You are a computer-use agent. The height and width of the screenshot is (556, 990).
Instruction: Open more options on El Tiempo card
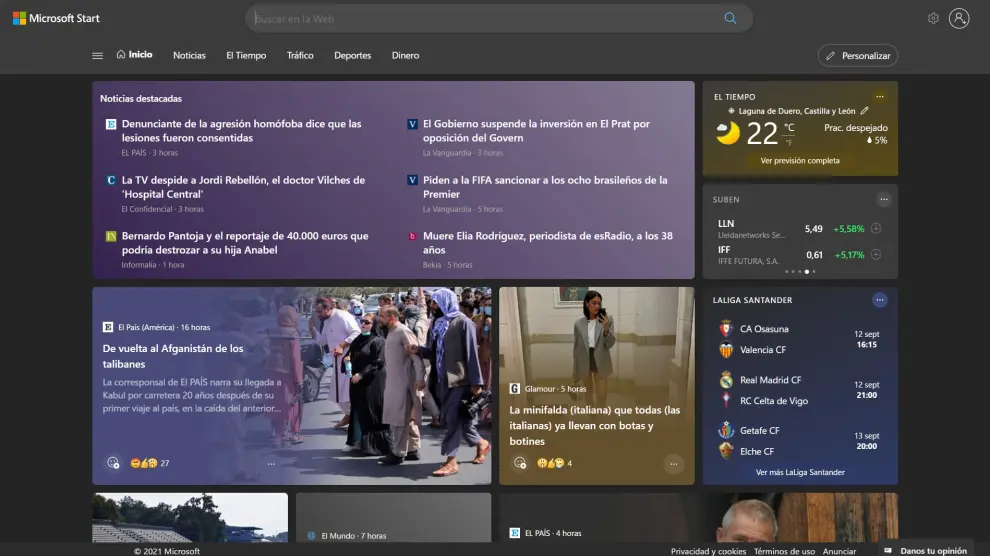880,97
